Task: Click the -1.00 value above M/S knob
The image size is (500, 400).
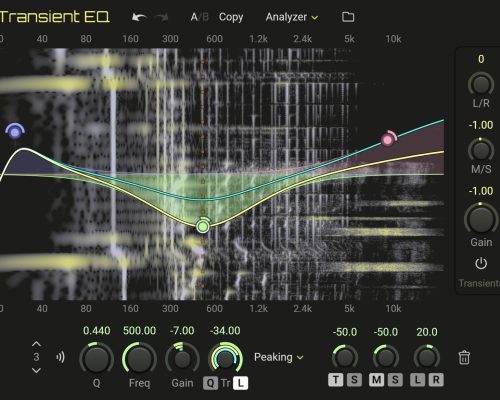Action: [481, 125]
